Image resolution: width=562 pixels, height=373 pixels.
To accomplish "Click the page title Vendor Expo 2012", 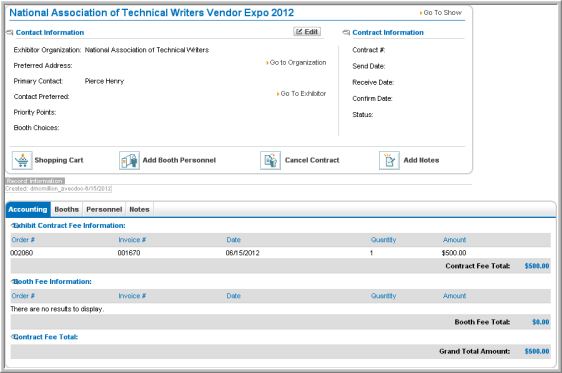I will (x=152, y=13).
